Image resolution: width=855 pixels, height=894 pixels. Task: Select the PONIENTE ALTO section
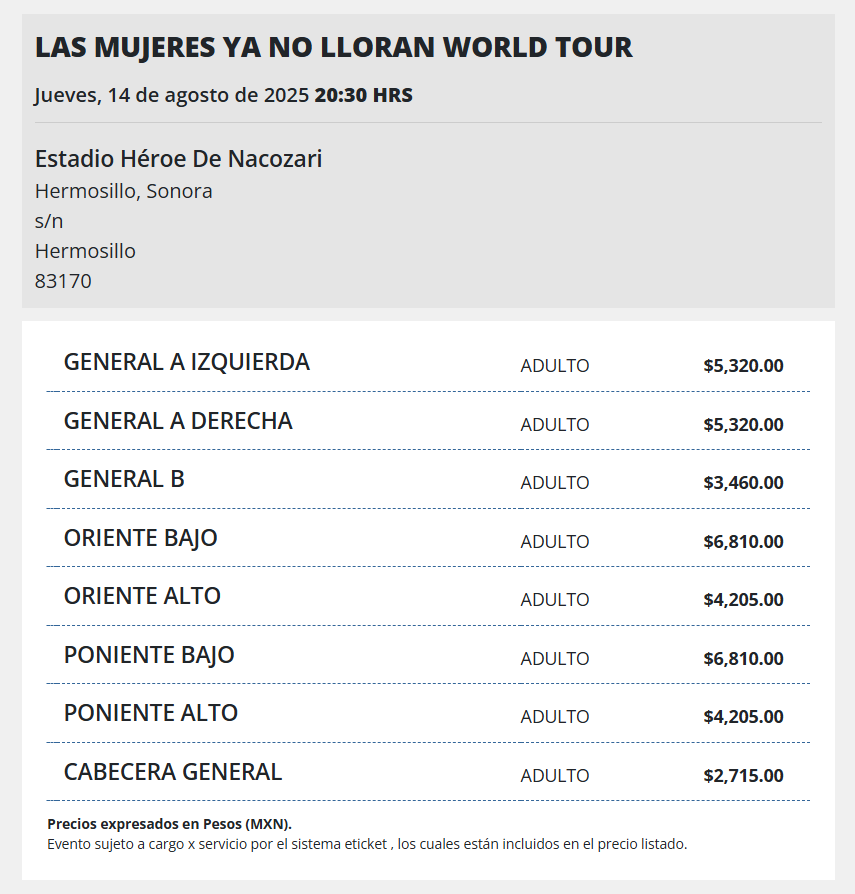tap(428, 713)
